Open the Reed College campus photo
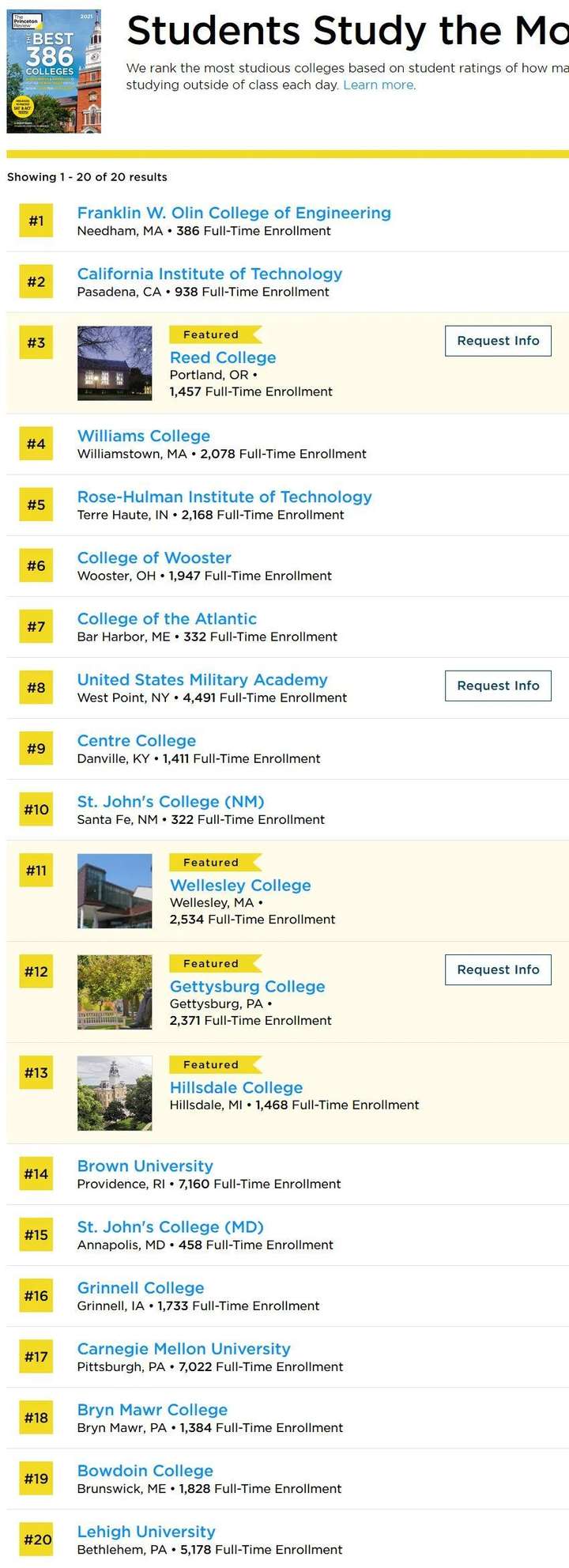Viewport: 569px width, 1568px height. pyautogui.click(x=115, y=363)
